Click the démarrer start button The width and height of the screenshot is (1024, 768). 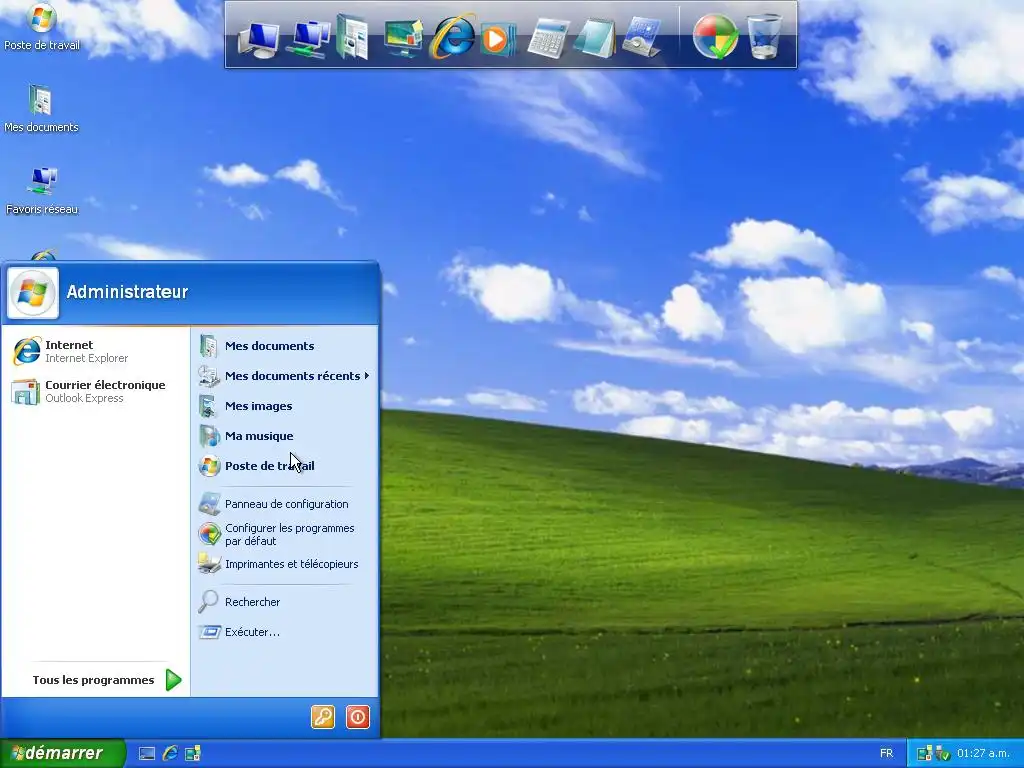pos(62,754)
